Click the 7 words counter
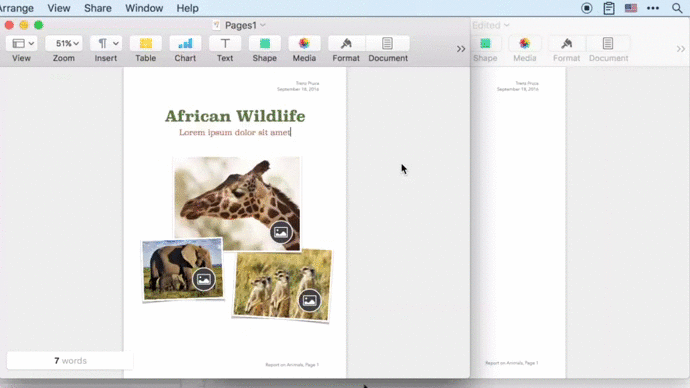 click(x=70, y=361)
